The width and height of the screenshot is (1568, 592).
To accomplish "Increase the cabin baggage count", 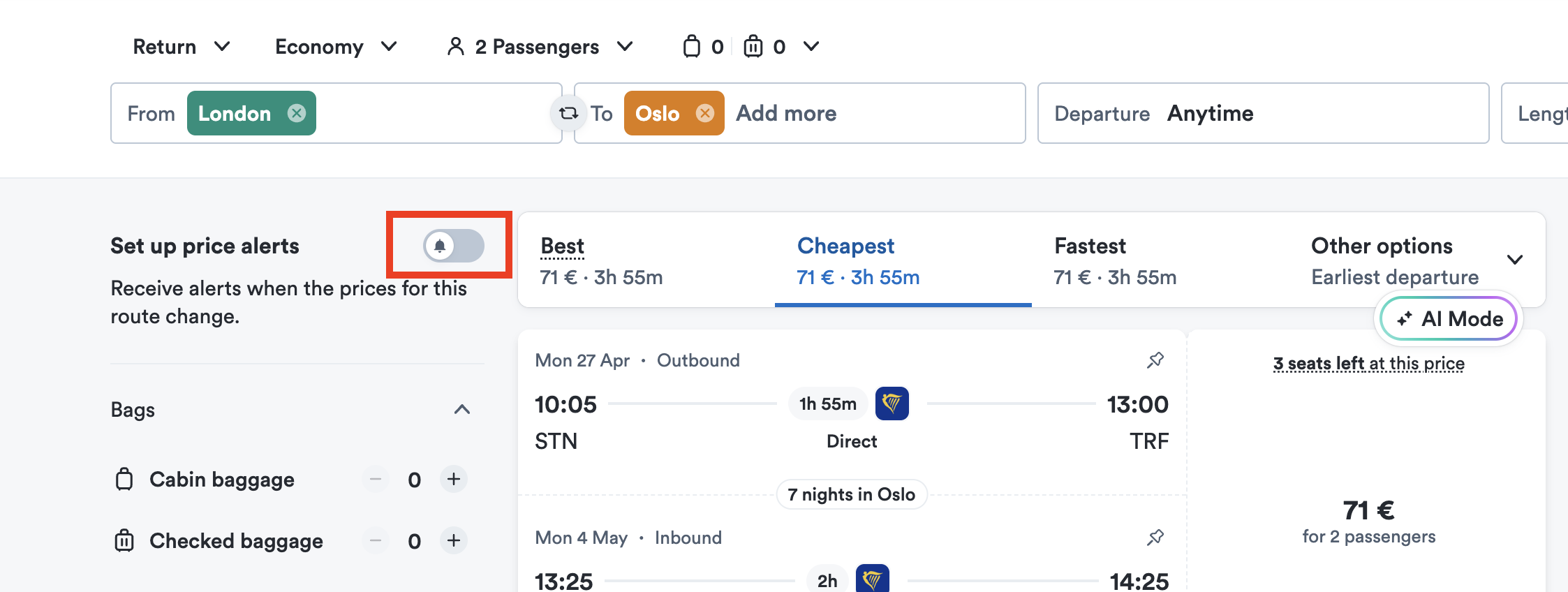I will [x=454, y=480].
